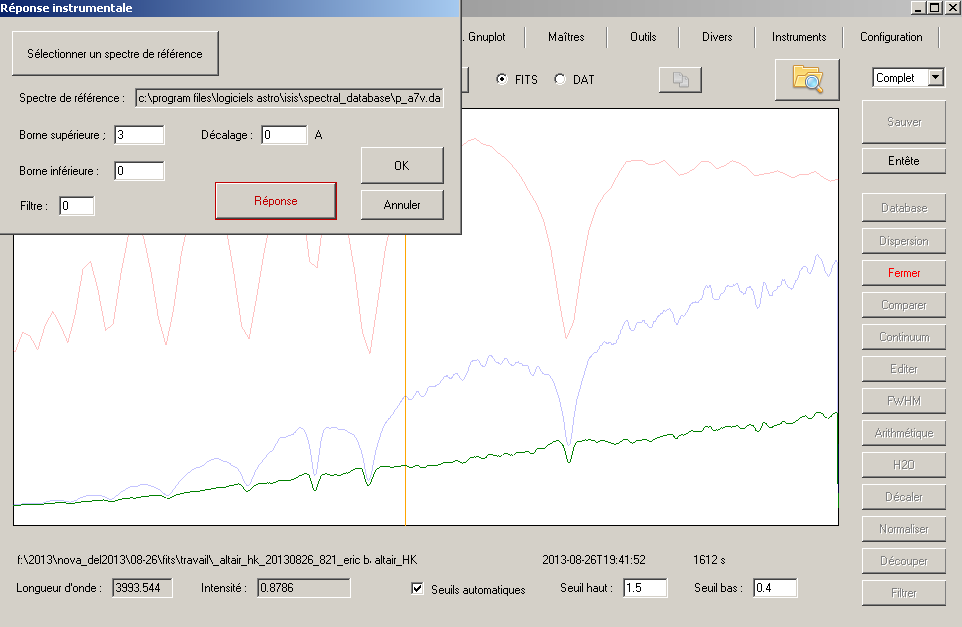Click the Filtre value field

click(x=76, y=206)
